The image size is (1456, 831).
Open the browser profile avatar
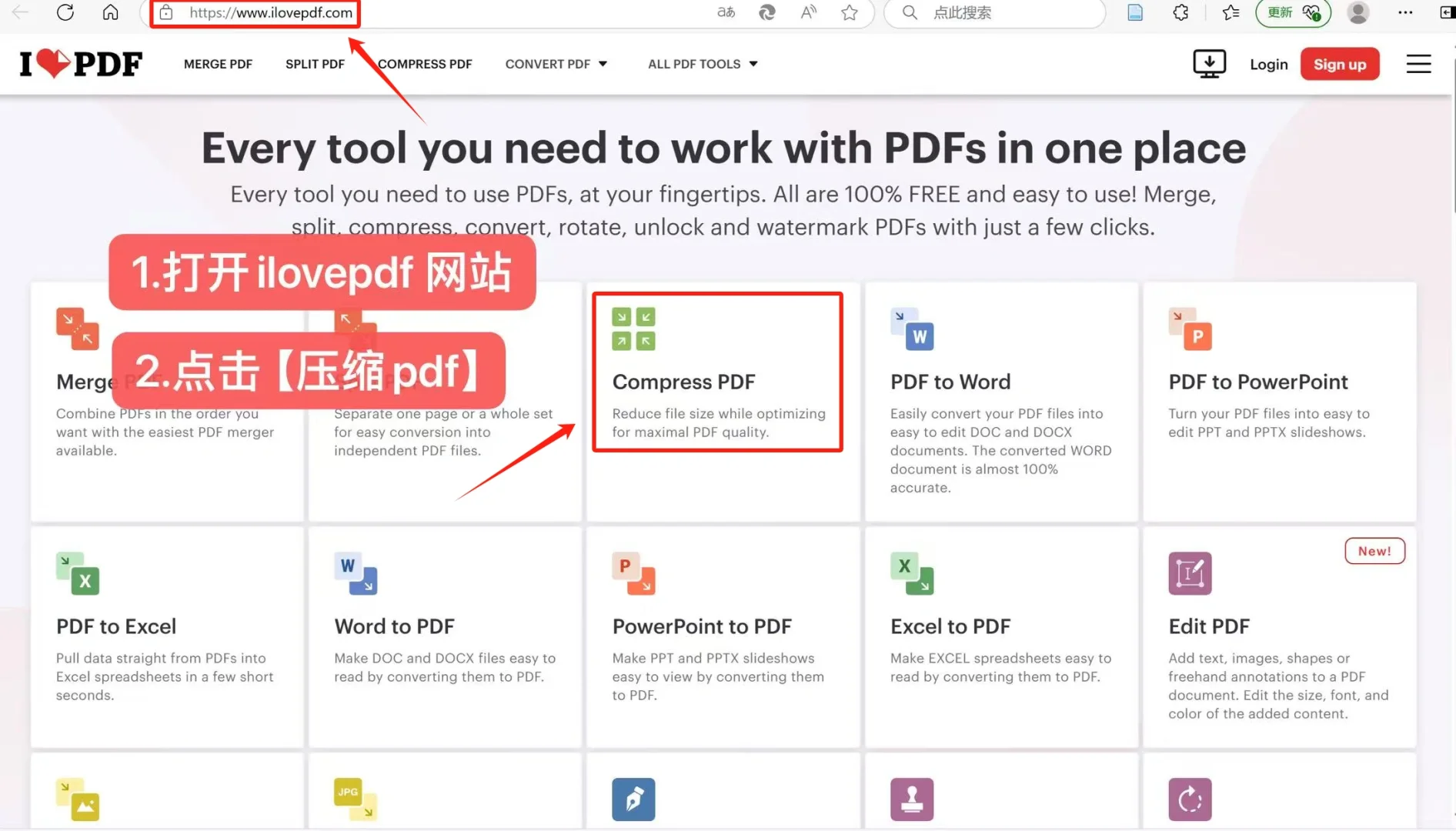click(1358, 12)
